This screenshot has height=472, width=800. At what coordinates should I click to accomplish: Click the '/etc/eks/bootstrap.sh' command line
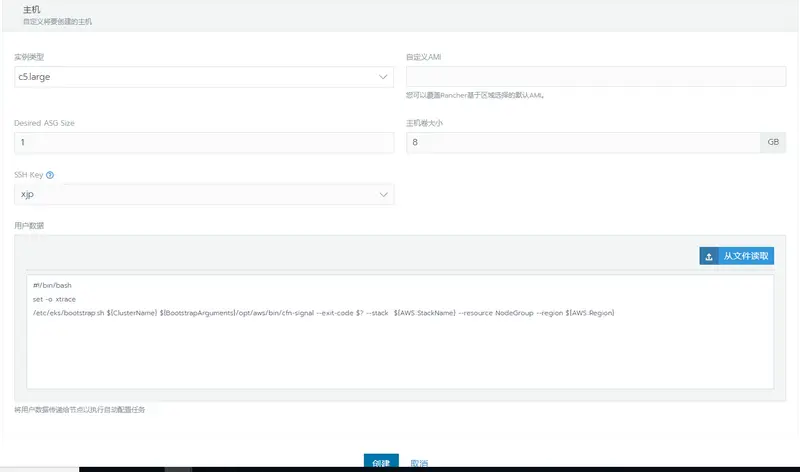point(323,313)
